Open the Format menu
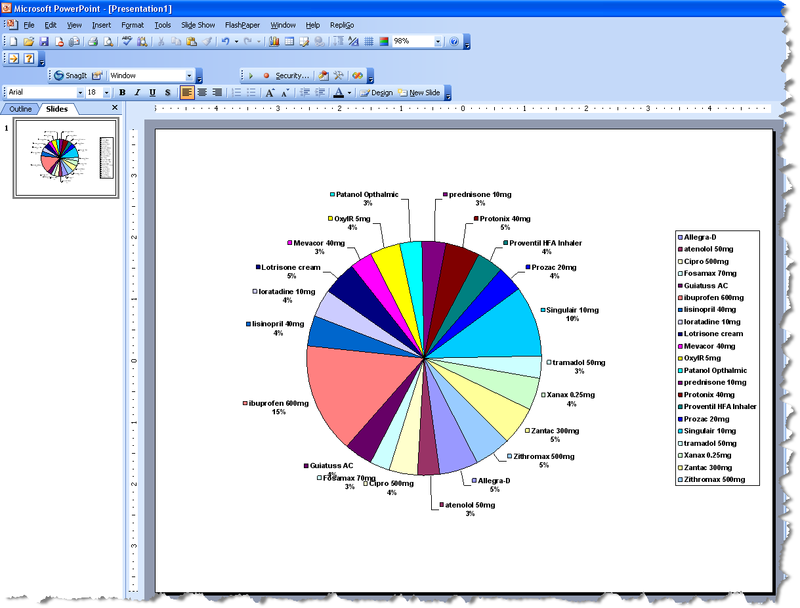Viewport: 800px width, 608px height. pos(133,25)
